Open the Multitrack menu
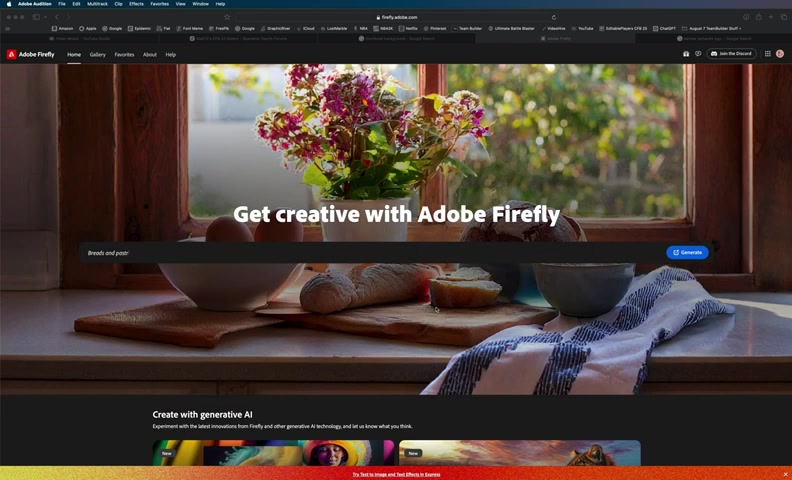 click(97, 4)
